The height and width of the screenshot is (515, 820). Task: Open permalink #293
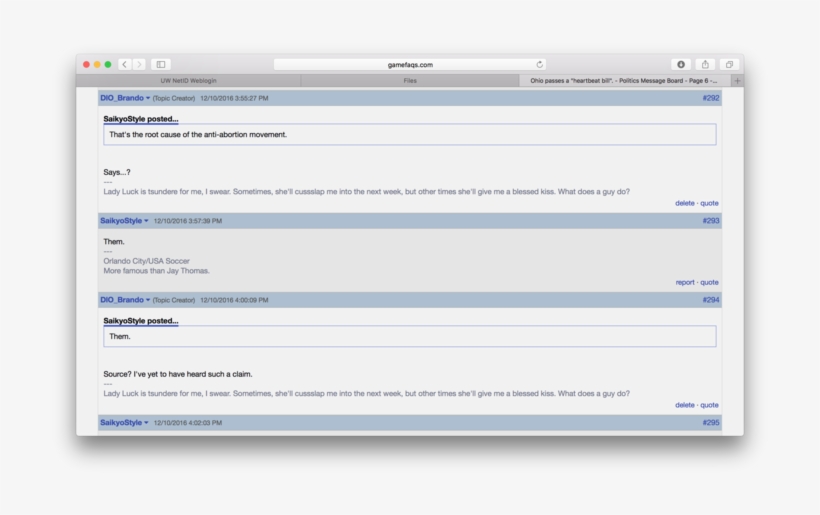711,221
